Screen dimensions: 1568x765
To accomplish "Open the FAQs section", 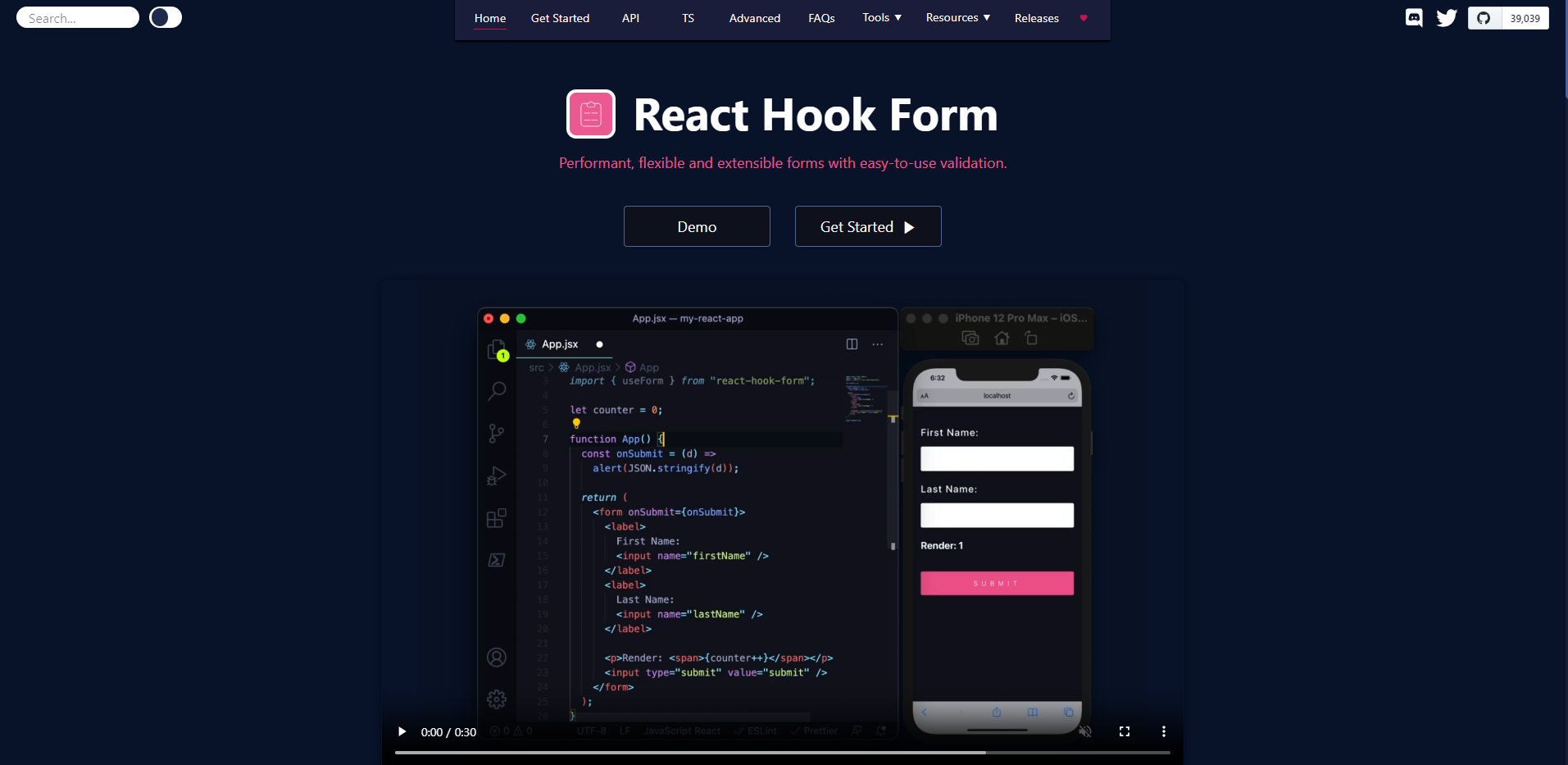I will 820,17.
